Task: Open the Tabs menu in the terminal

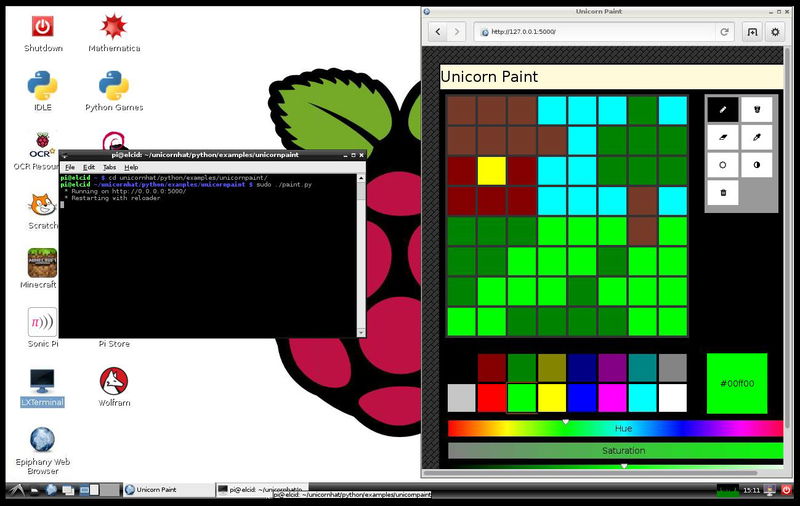Action: pyautogui.click(x=109, y=167)
